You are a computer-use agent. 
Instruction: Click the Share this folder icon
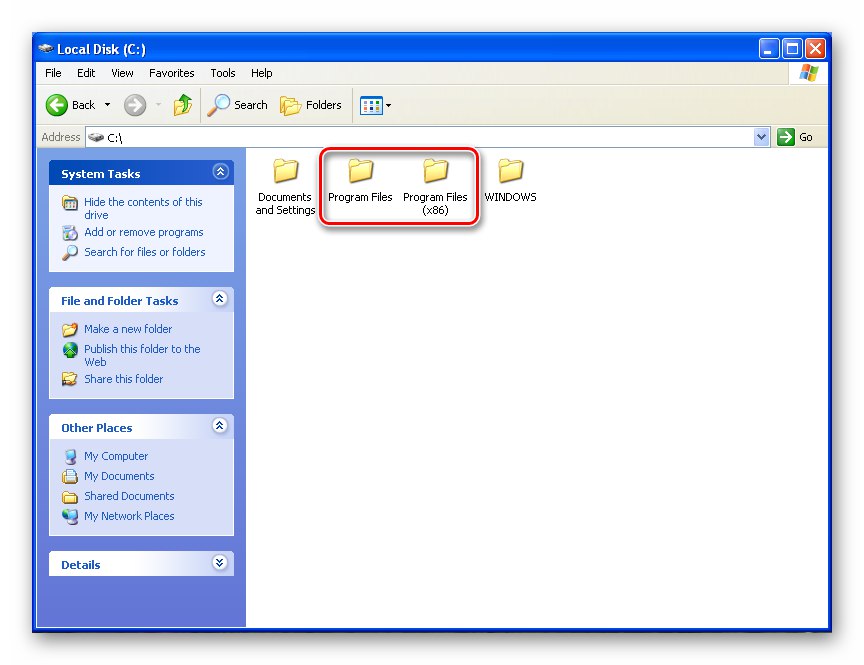(70, 379)
